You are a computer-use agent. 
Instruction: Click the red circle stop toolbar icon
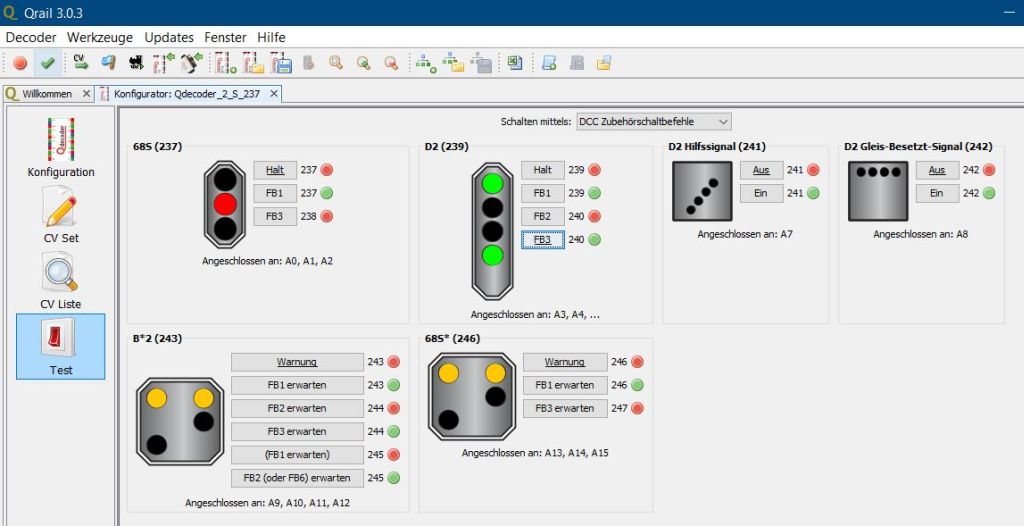click(20, 63)
